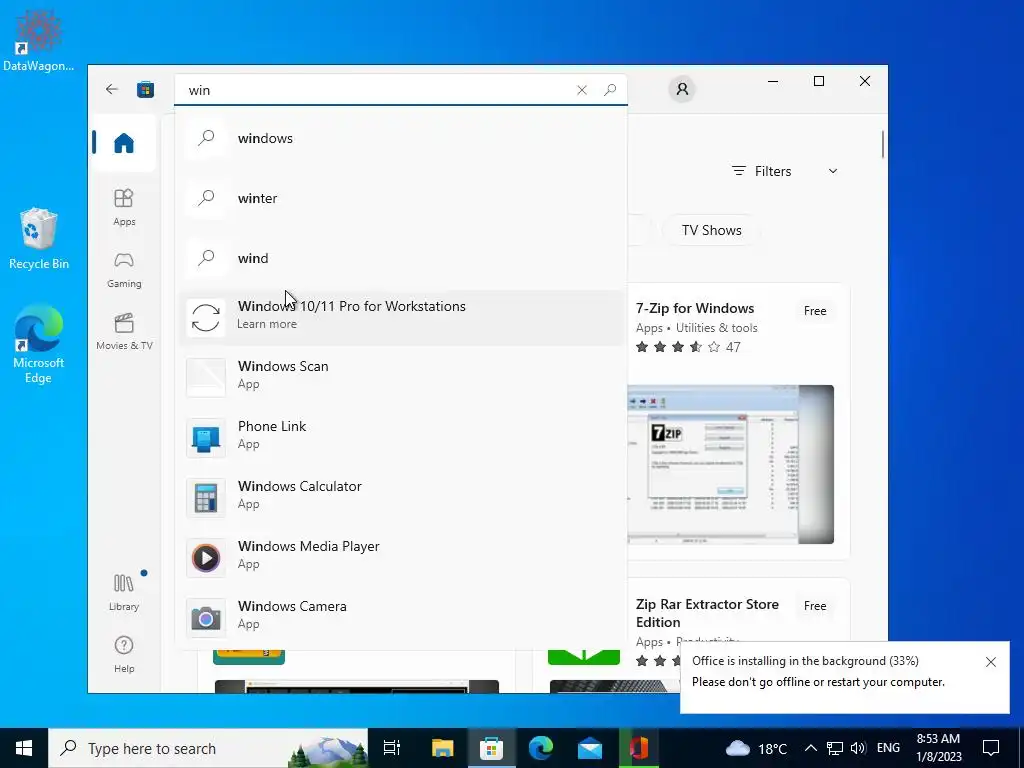The image size is (1024, 768).
Task: Open the Gaming section in the sidebar
Action: 124,270
